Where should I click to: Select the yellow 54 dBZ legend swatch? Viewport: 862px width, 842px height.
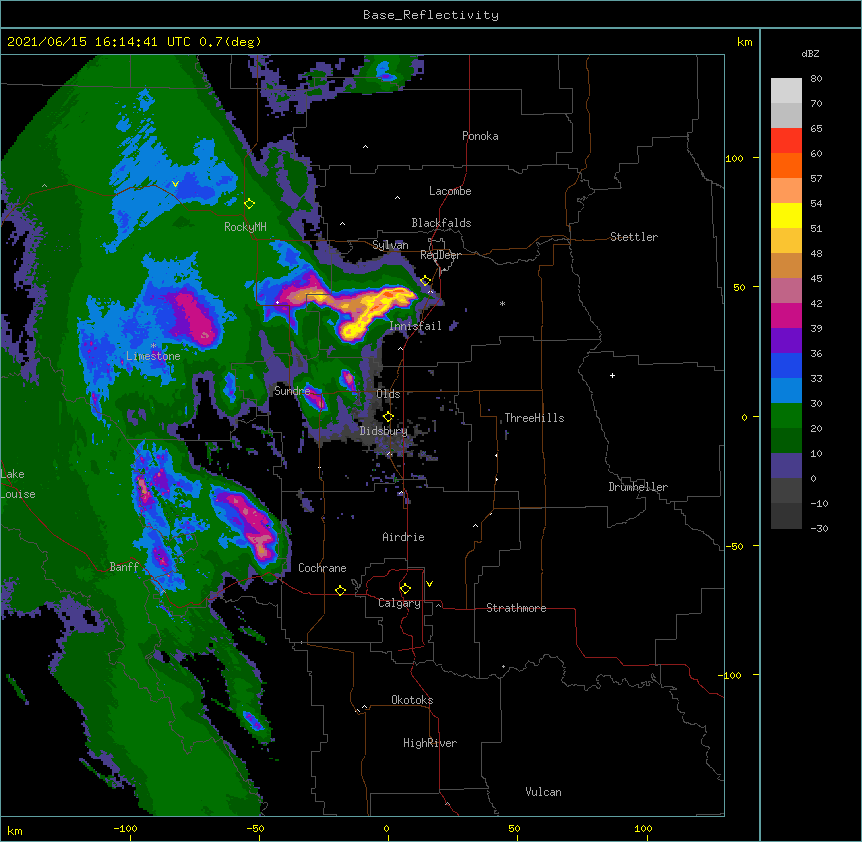(x=786, y=215)
